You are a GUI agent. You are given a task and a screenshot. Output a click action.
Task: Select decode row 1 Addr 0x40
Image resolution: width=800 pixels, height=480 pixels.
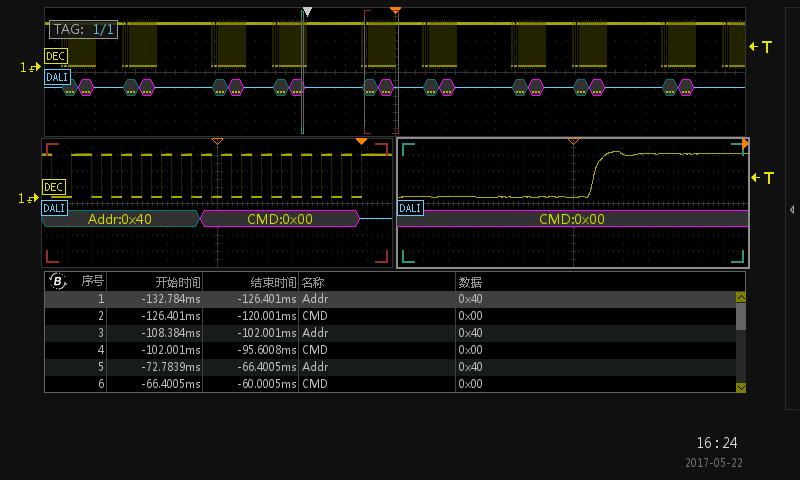tap(390, 299)
